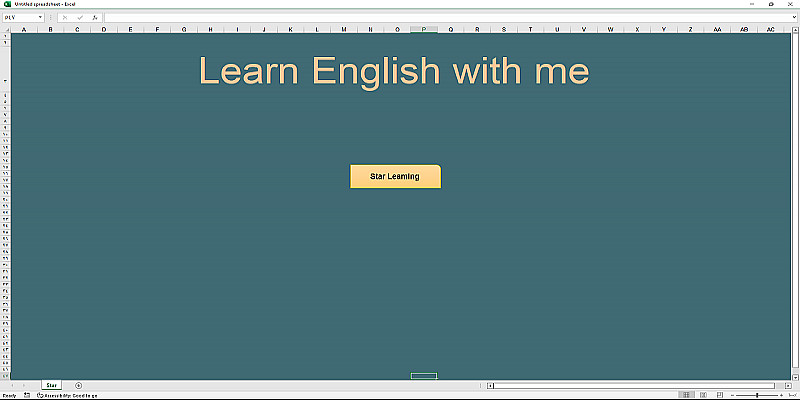Open Insert Function fx icon
The image size is (800, 400).
click(x=95, y=17)
